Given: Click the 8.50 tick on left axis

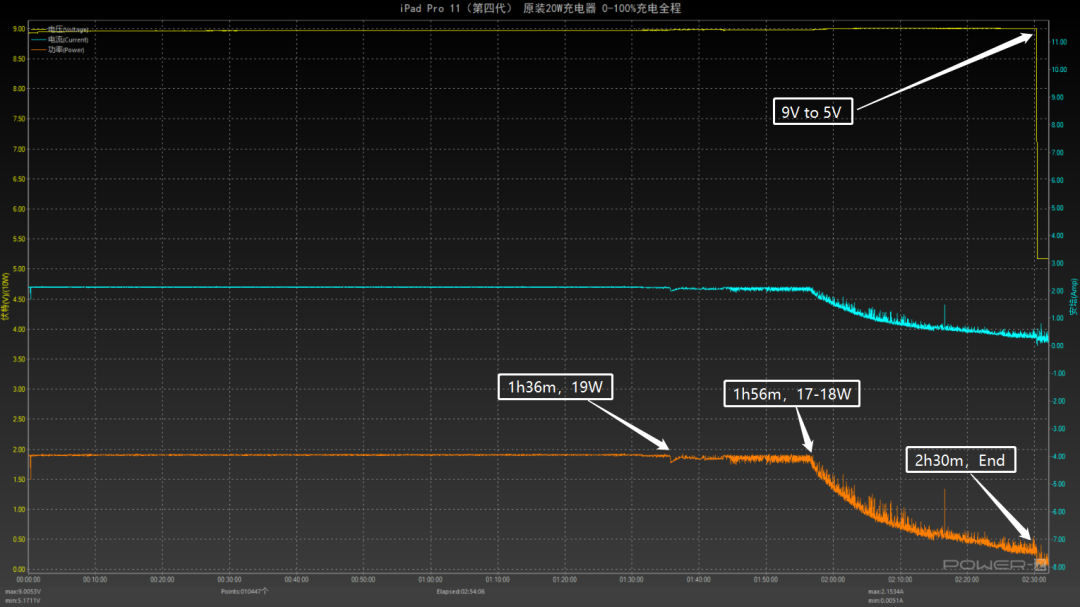Looking at the screenshot, I should [x=19, y=59].
